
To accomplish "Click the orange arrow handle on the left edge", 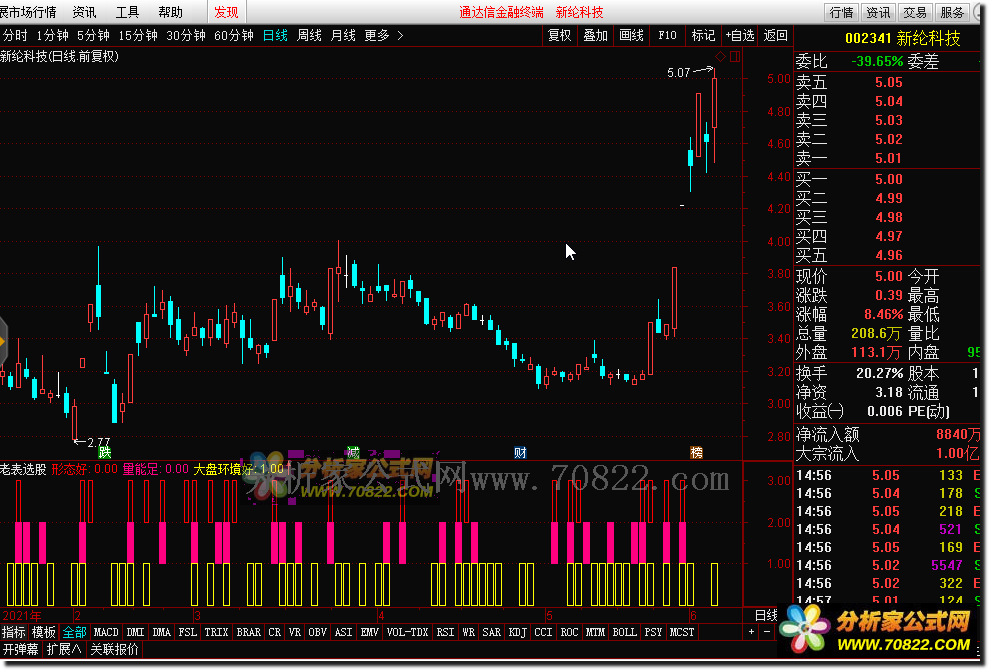I will tap(3, 341).
